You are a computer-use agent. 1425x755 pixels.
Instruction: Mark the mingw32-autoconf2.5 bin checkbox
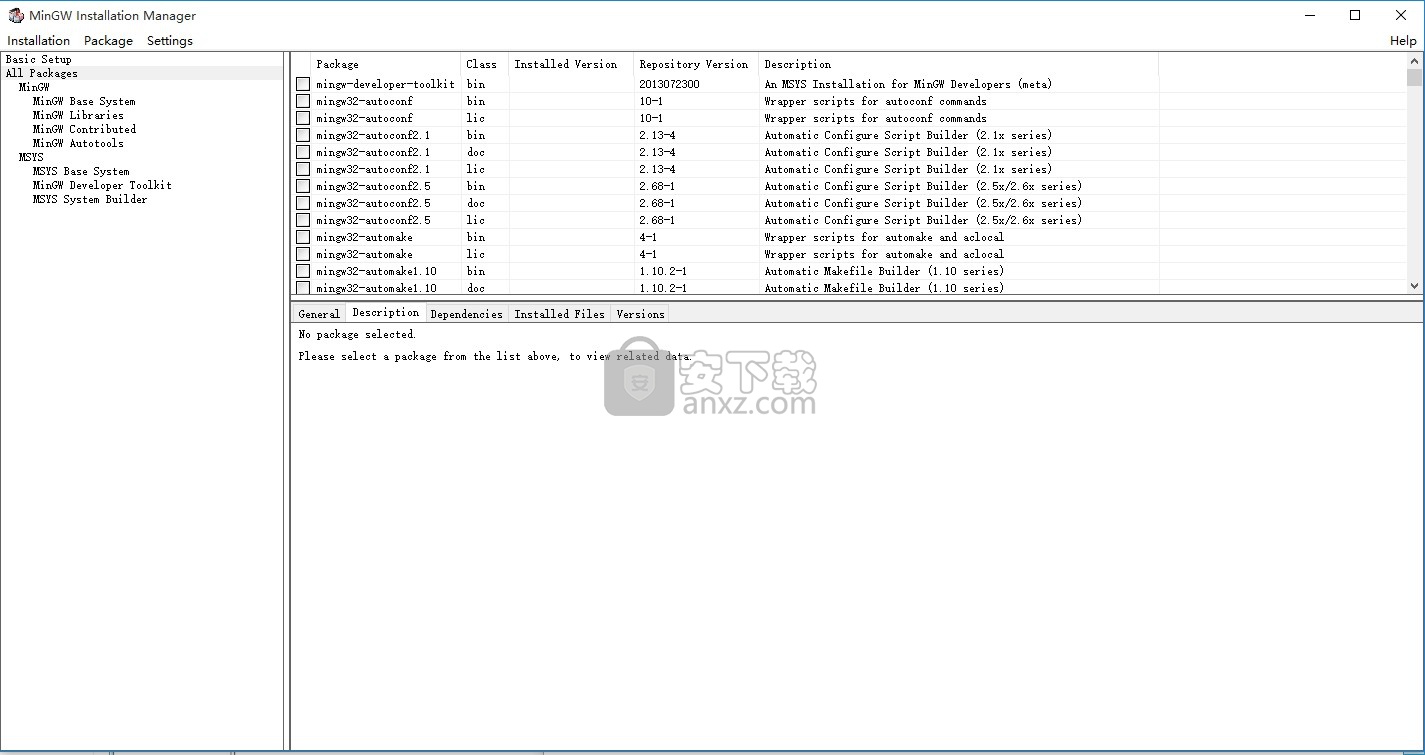tap(303, 186)
